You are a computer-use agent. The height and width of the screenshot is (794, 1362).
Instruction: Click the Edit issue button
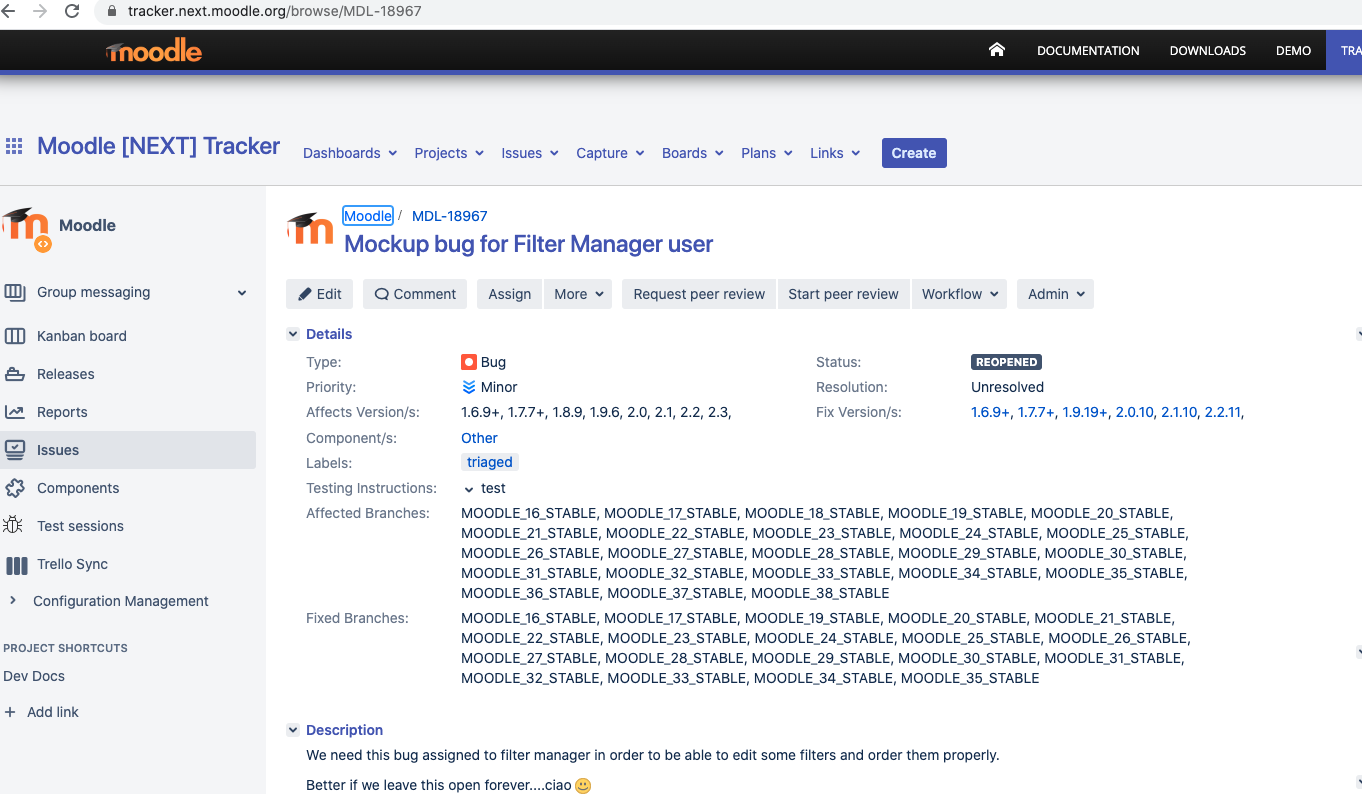point(319,294)
